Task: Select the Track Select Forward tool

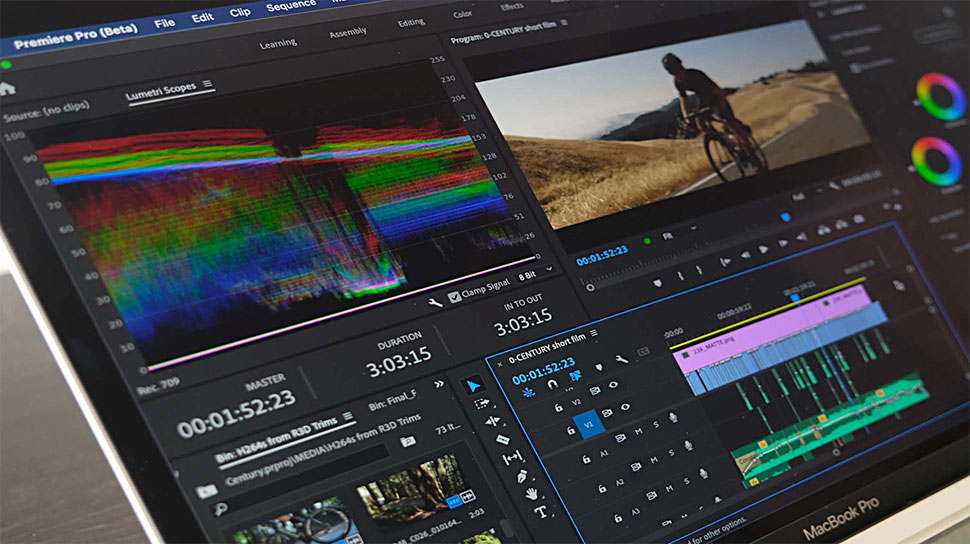Action: coord(481,403)
